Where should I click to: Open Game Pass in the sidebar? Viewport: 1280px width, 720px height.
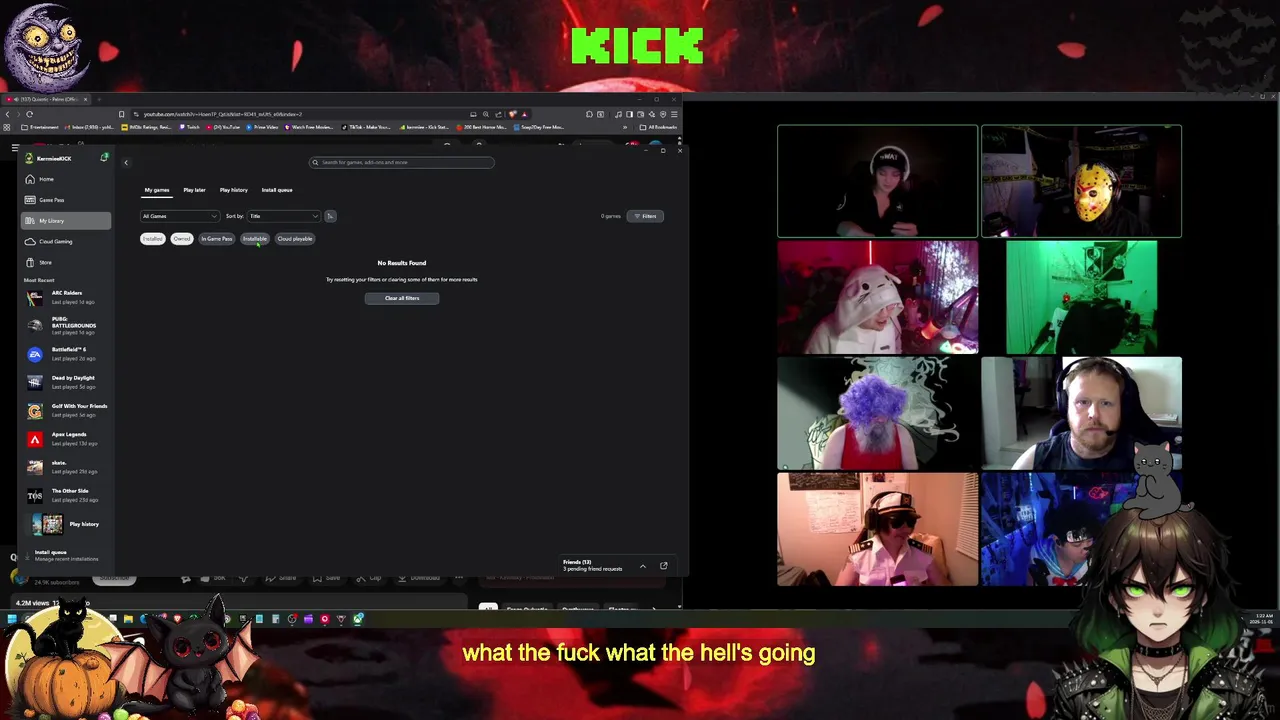[66, 200]
